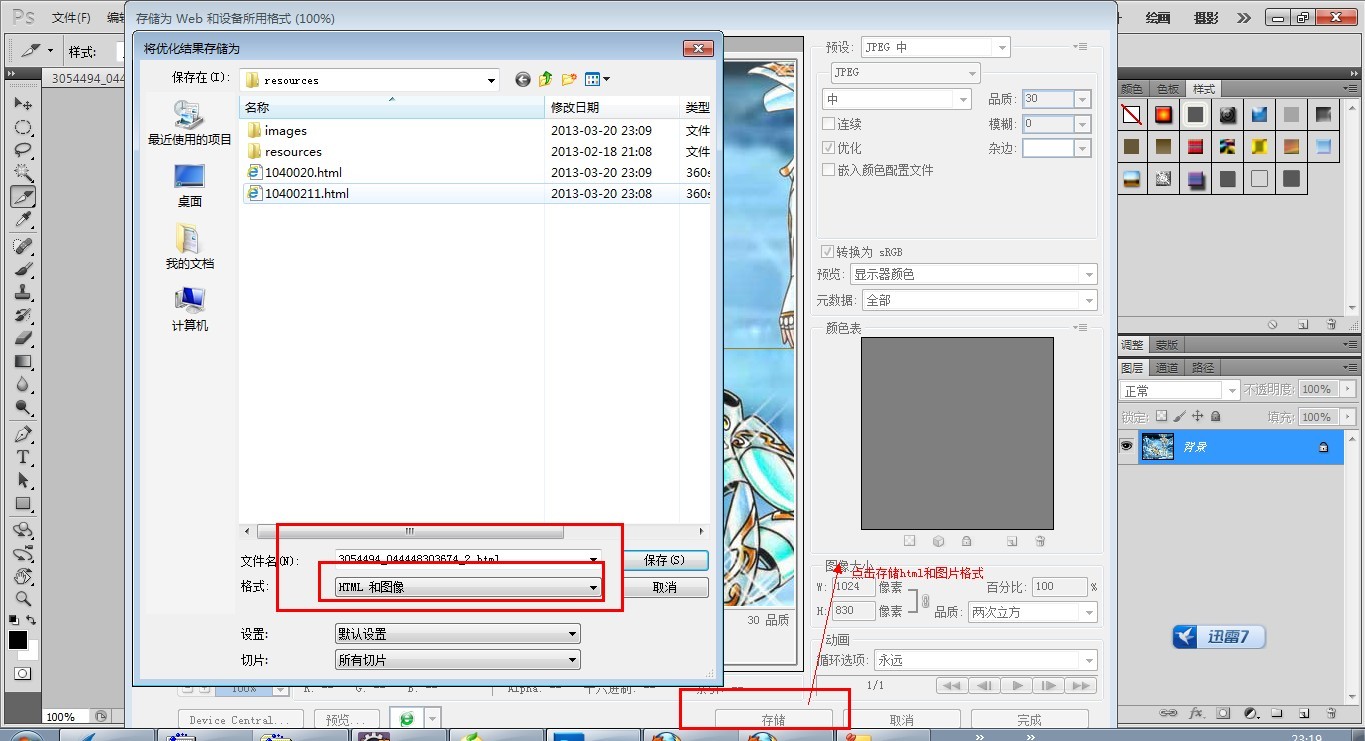Switch to the 路径 tab
Image resolution: width=1365 pixels, height=741 pixels.
pyautogui.click(x=1204, y=367)
